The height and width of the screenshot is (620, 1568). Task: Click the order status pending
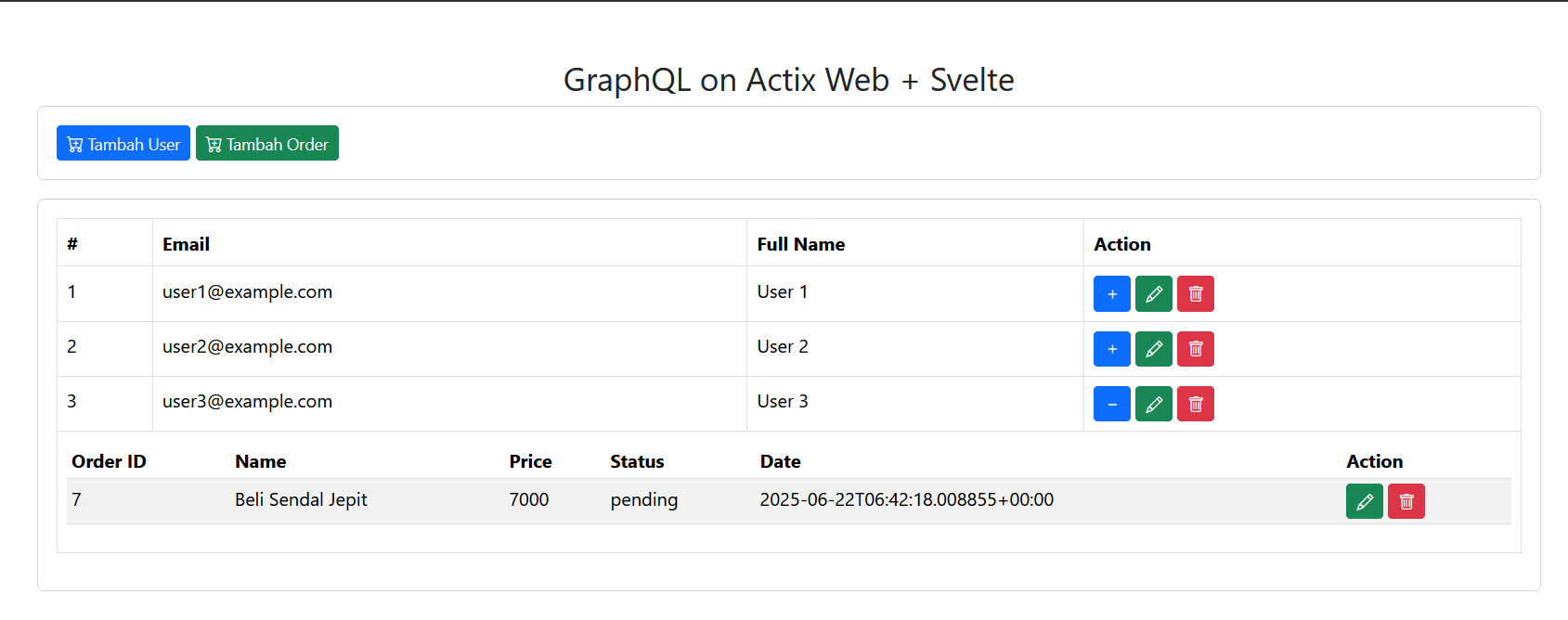point(644,500)
